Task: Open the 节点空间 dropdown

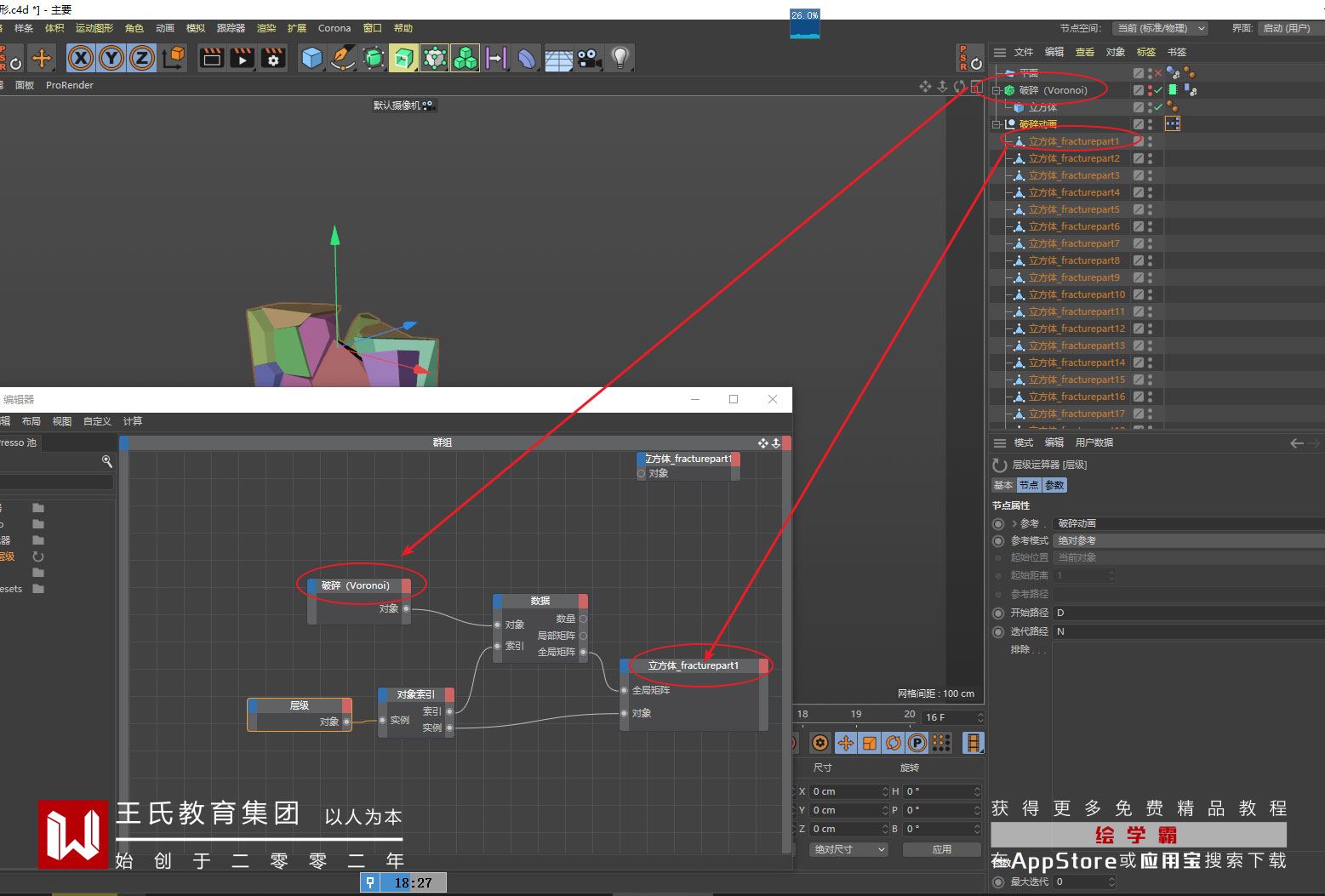Action: (1161, 28)
